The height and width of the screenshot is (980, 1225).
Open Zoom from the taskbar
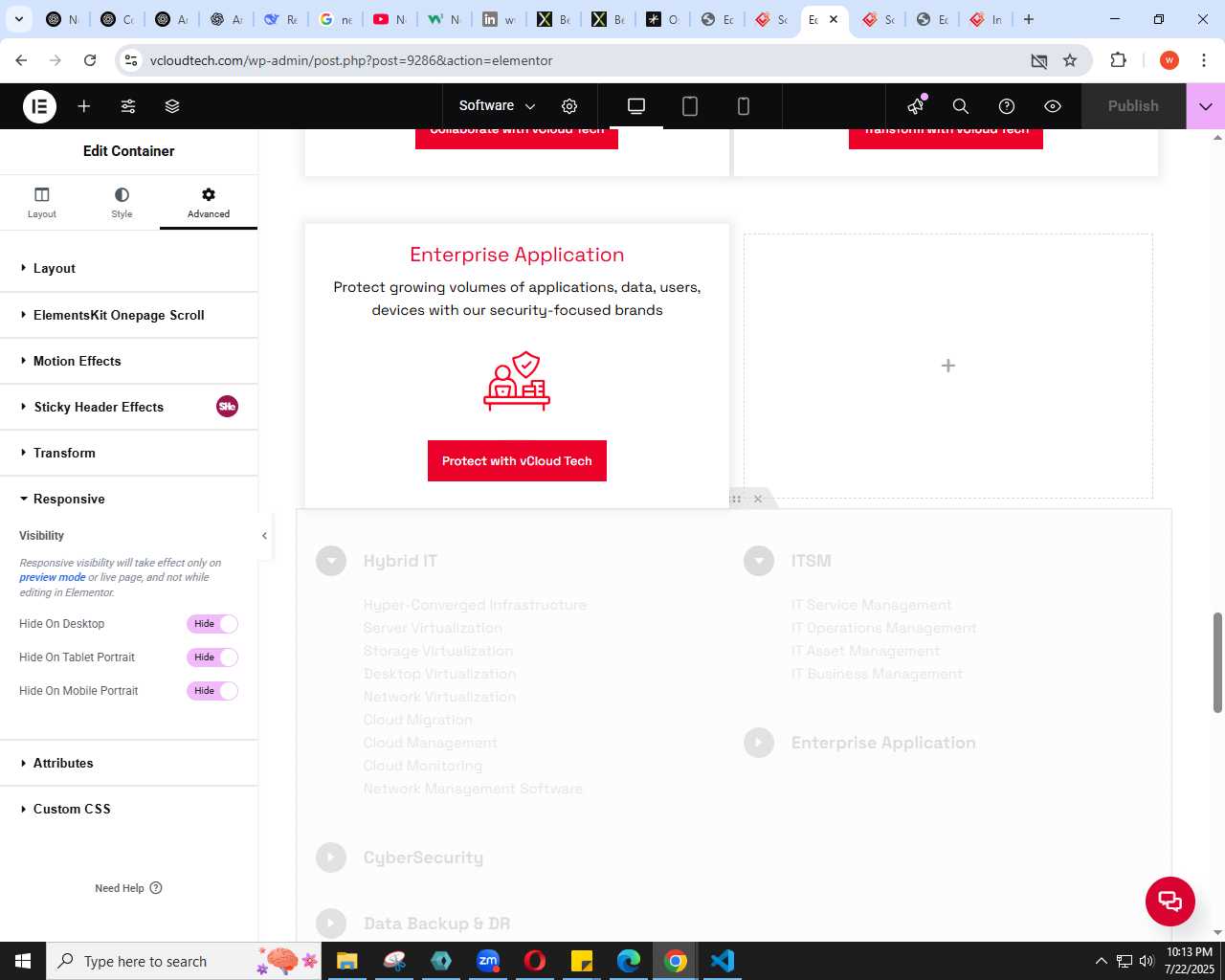click(488, 961)
